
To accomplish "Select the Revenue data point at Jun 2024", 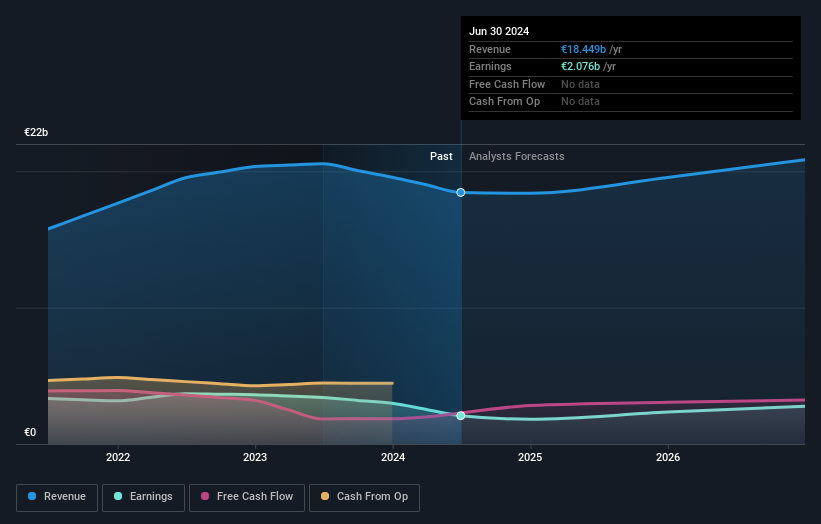I will [461, 193].
